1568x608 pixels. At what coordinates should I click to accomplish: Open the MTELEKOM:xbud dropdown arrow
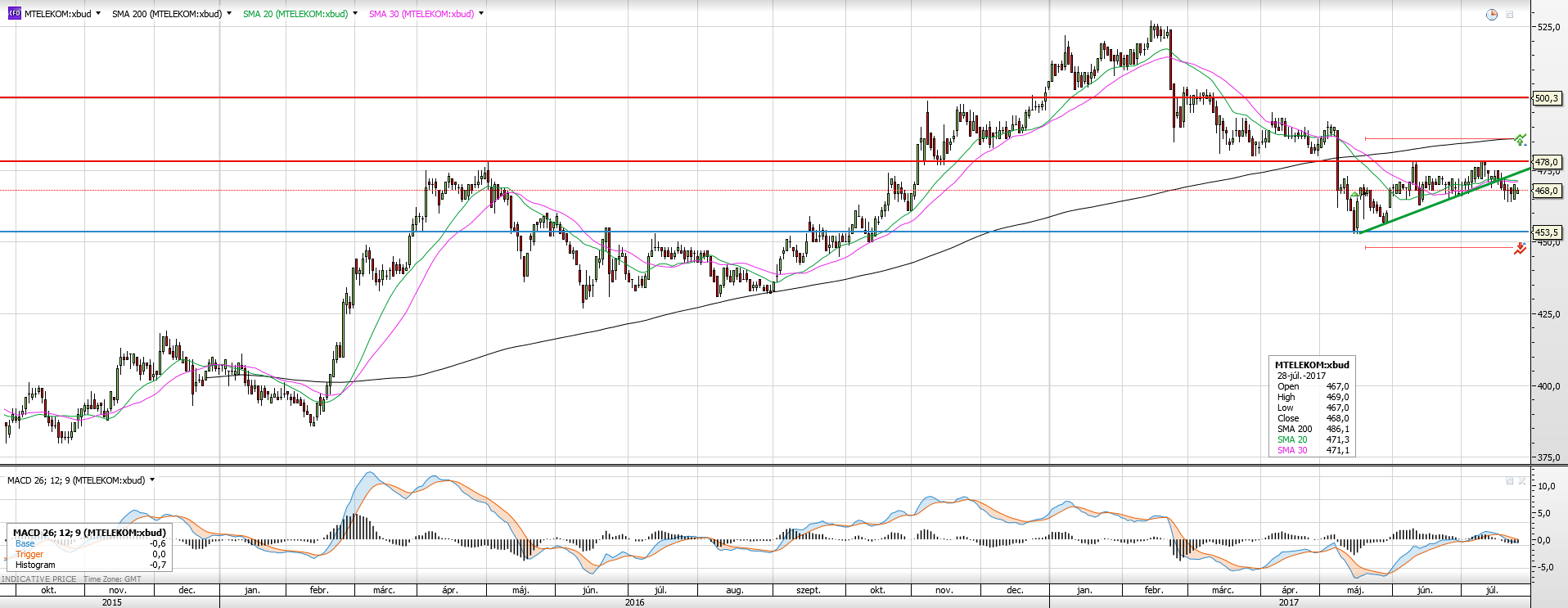[98, 13]
